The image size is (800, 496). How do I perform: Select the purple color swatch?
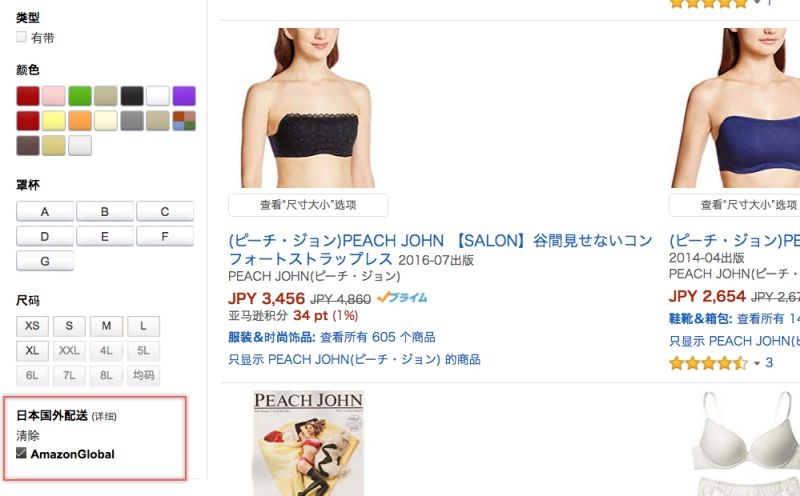(x=184, y=96)
